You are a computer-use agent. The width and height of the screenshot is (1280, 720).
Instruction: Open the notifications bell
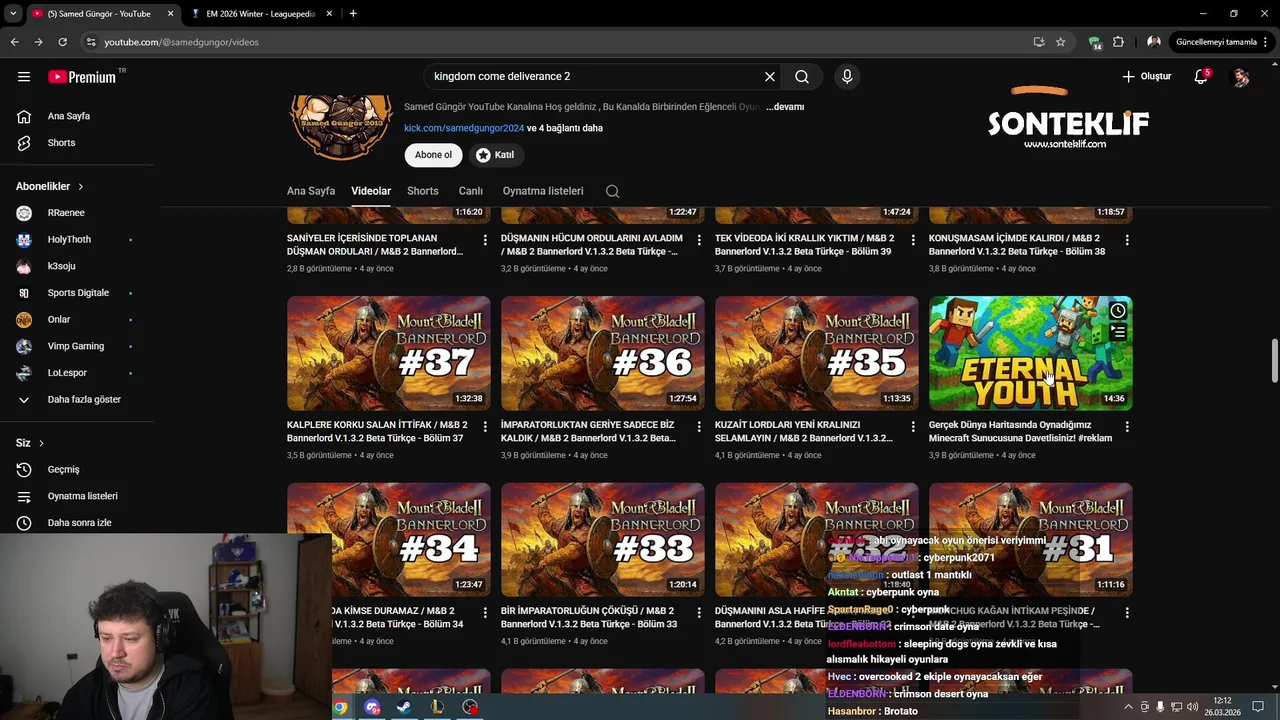pyautogui.click(x=1201, y=77)
